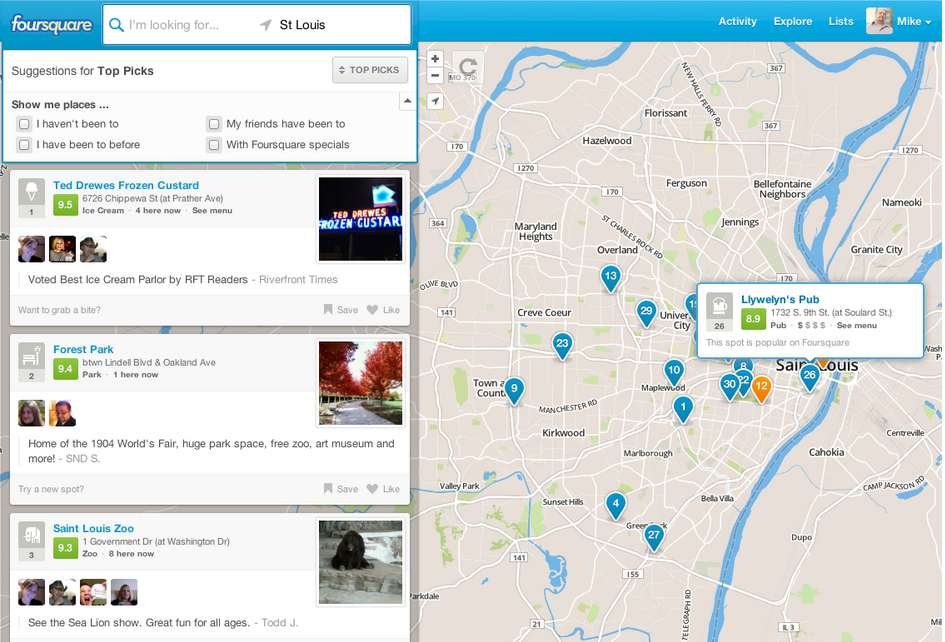This screenshot has width=945, height=642.
Task: Collapse the 'Show me places' filter panel
Action: (x=407, y=101)
